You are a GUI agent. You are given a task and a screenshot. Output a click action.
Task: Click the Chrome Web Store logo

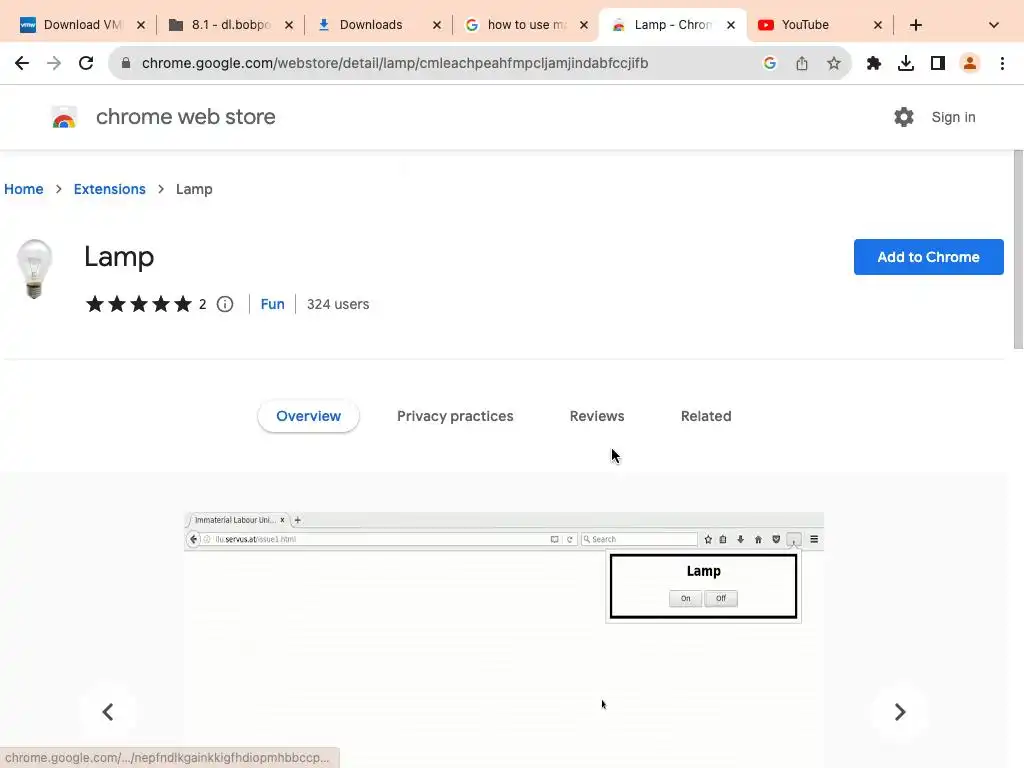[x=64, y=118]
